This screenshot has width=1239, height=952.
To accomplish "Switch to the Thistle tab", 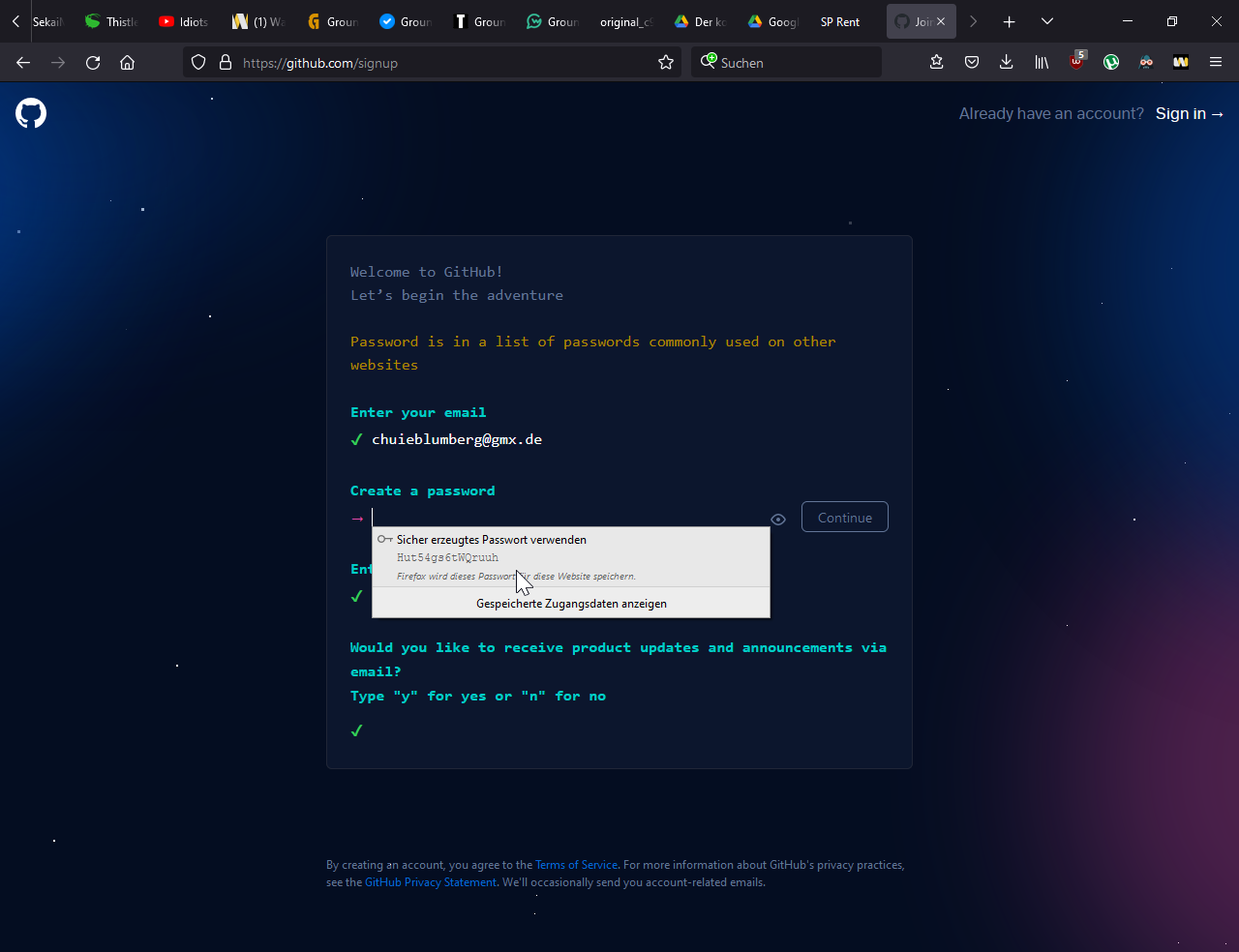I will (112, 21).
